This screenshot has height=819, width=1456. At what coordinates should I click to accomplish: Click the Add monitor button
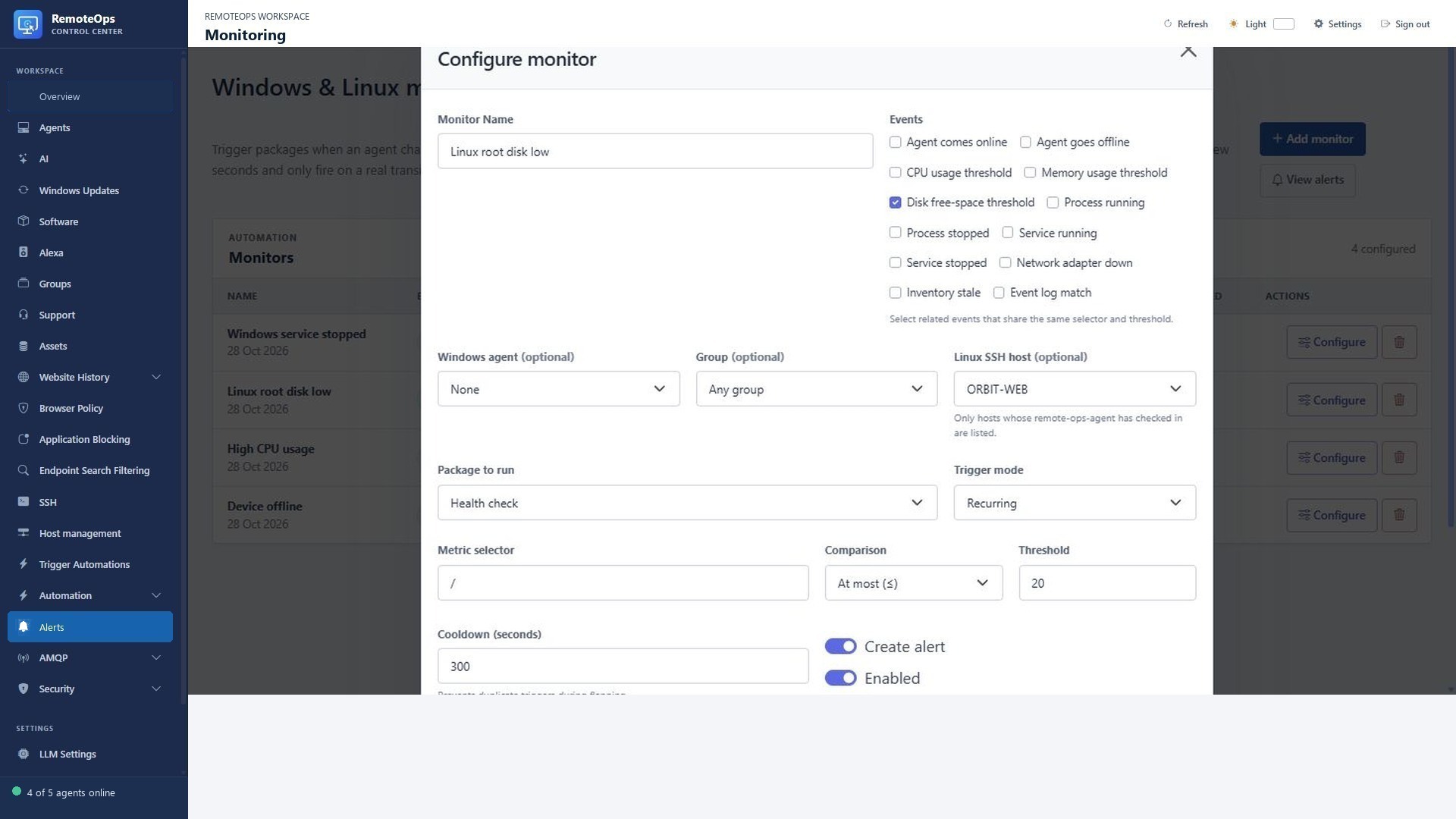[1312, 139]
